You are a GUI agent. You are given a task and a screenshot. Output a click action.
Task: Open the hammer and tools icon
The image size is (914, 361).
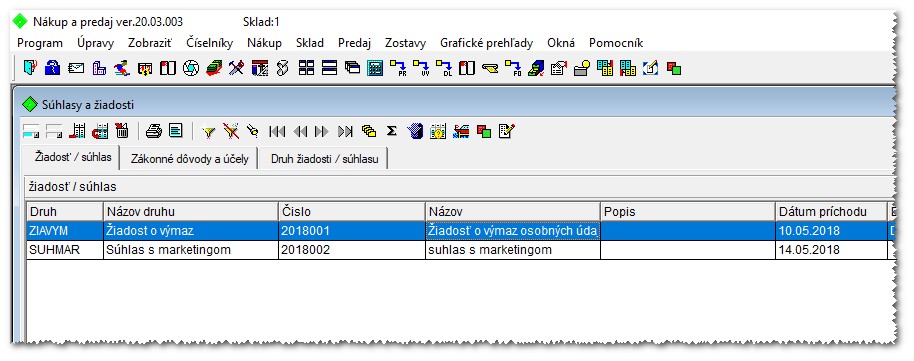click(236, 68)
